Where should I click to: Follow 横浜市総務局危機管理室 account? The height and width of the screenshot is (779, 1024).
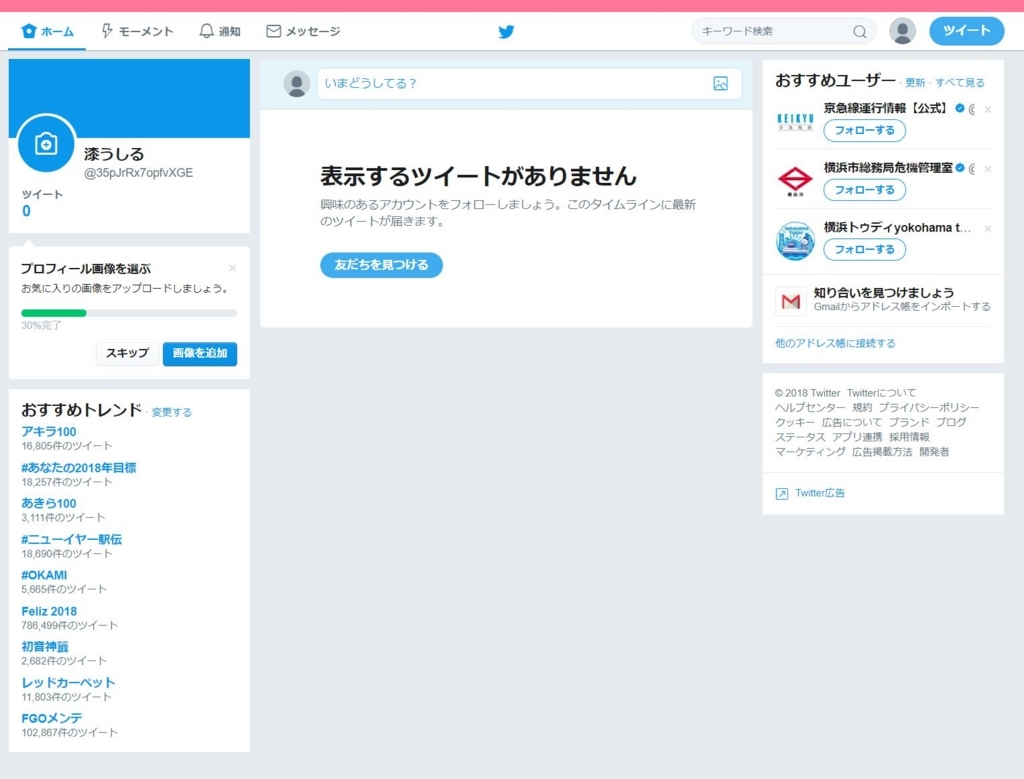coord(864,190)
